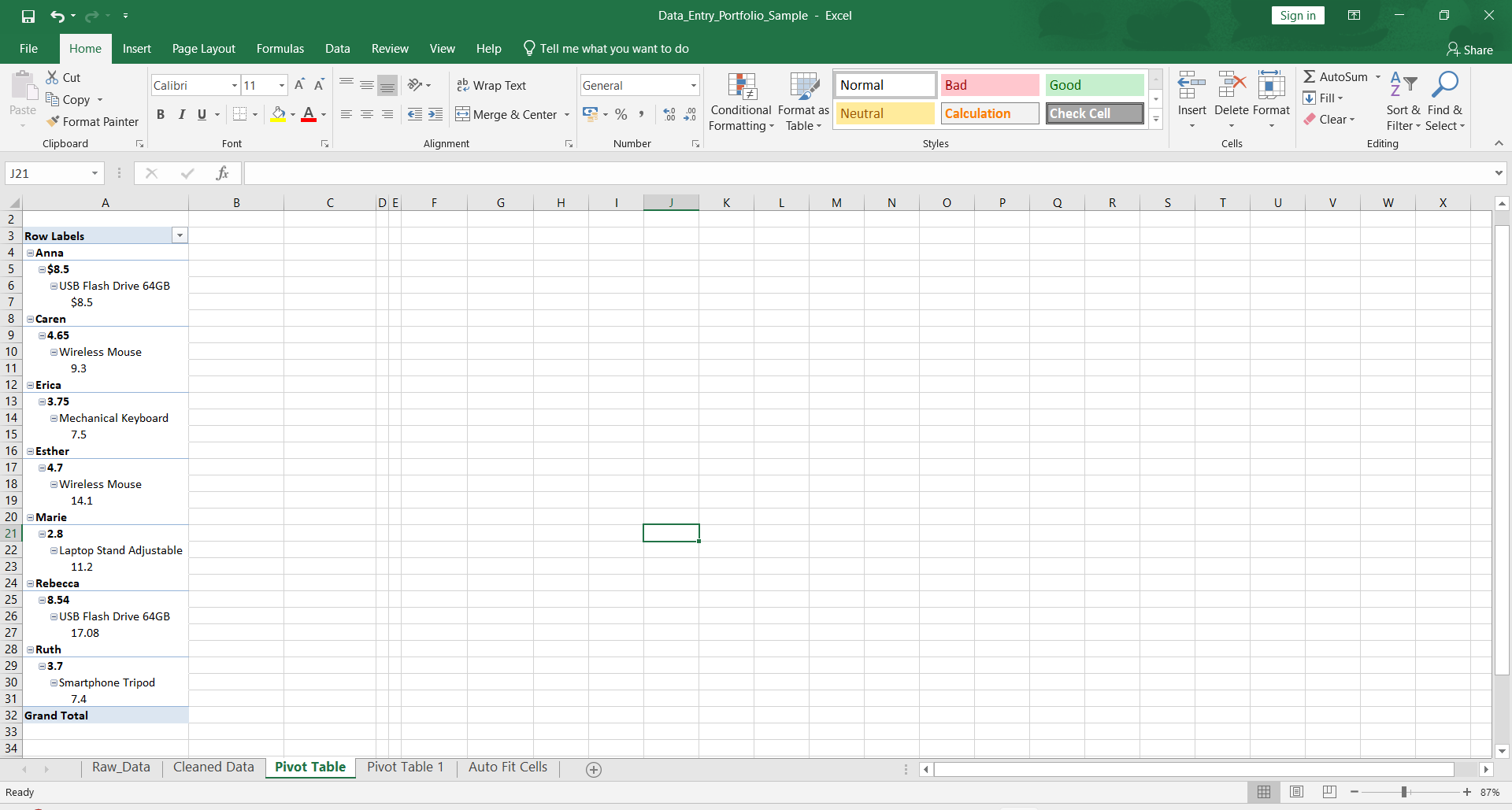Apply Percent Style with the % icon
Viewport: 1512px width, 810px height.
point(621,114)
